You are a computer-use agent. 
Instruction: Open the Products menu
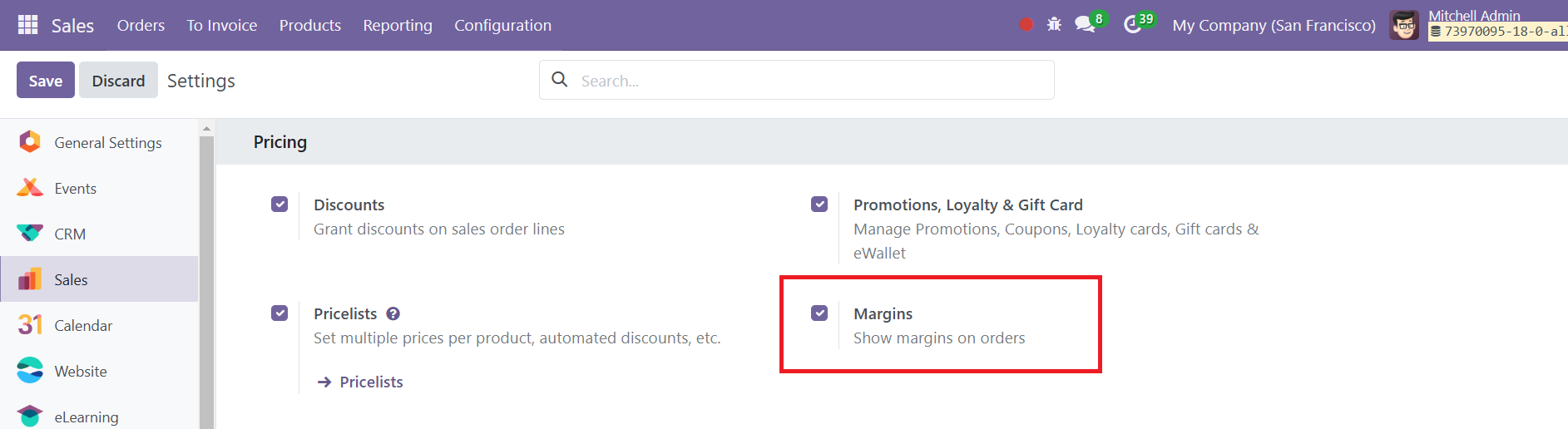pyautogui.click(x=310, y=26)
